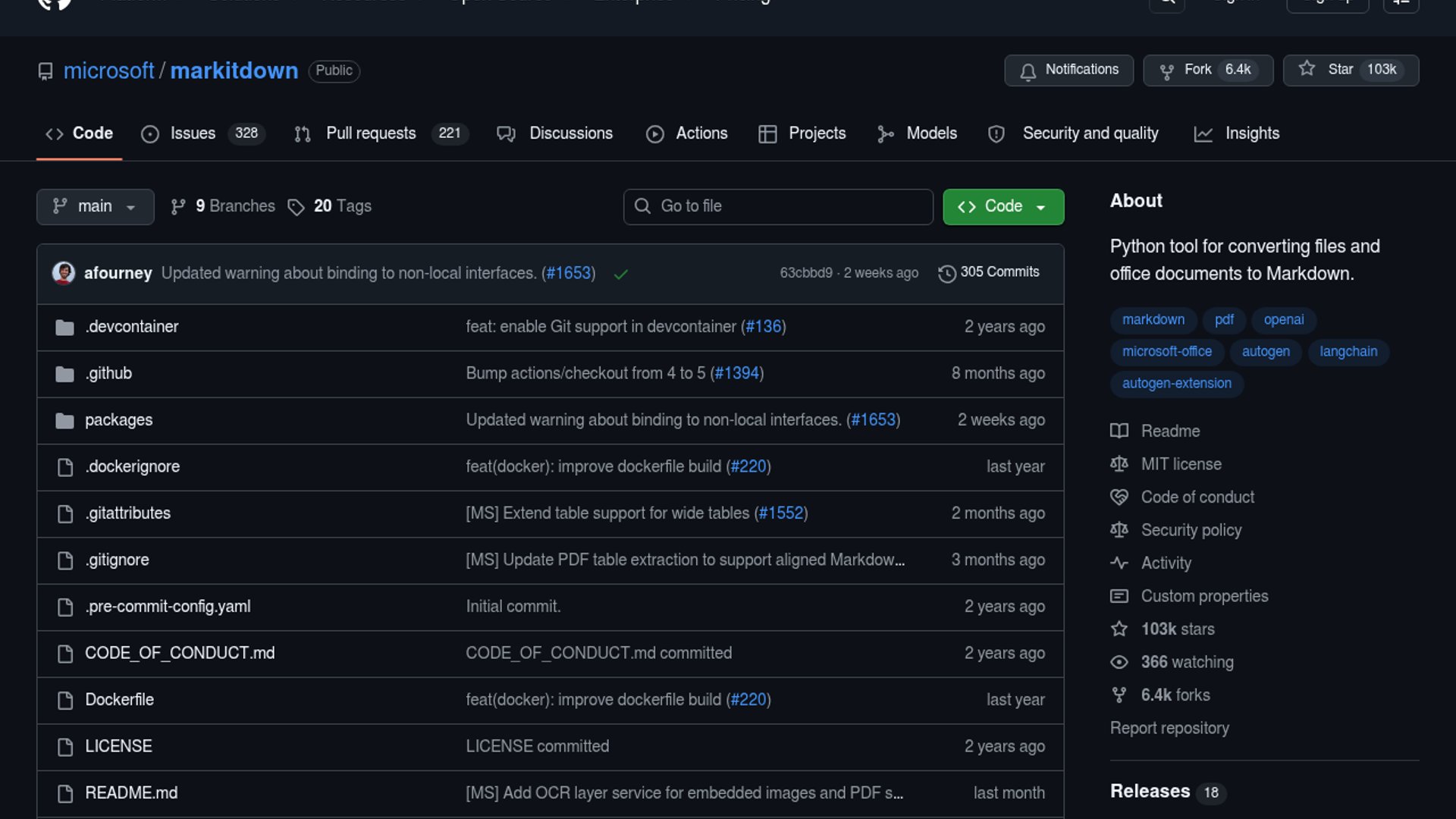
Task: Open the green Code dropdown
Action: click(x=1003, y=206)
